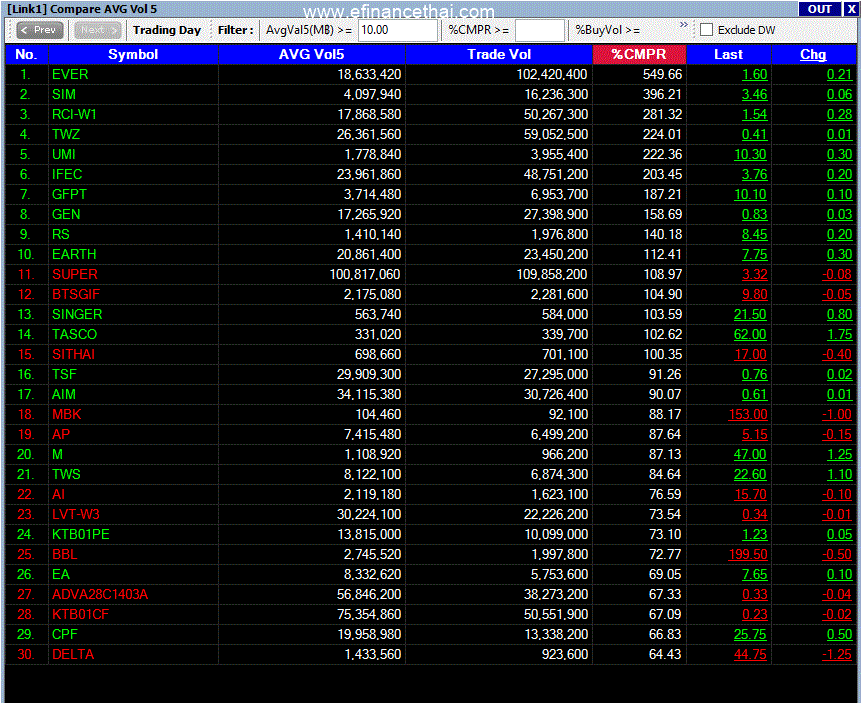Click SINGER change value 0.80
The height and width of the screenshot is (703, 862).
(839, 314)
